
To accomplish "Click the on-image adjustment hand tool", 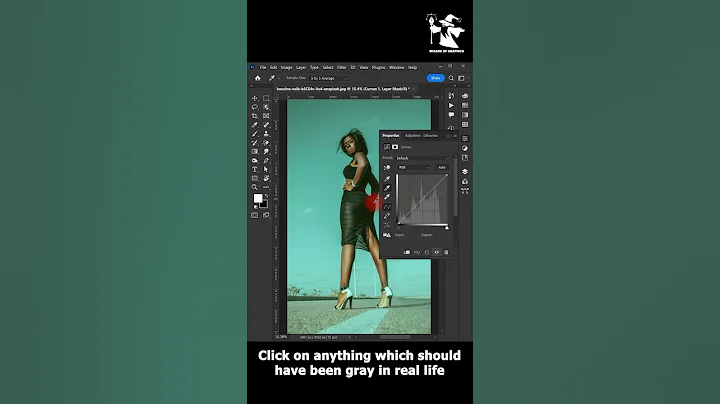I will coord(387,168).
